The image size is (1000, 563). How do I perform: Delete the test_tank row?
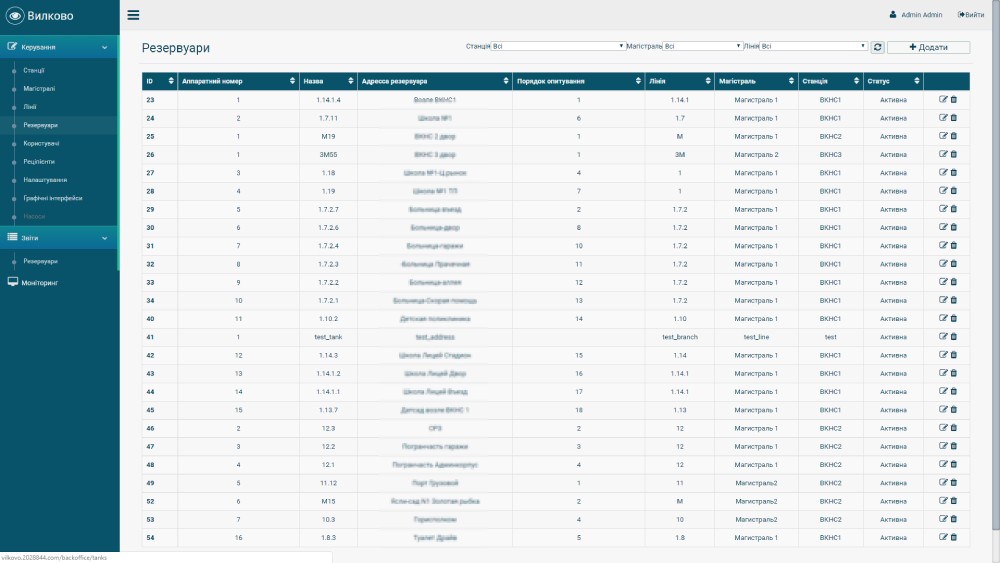tap(953, 337)
